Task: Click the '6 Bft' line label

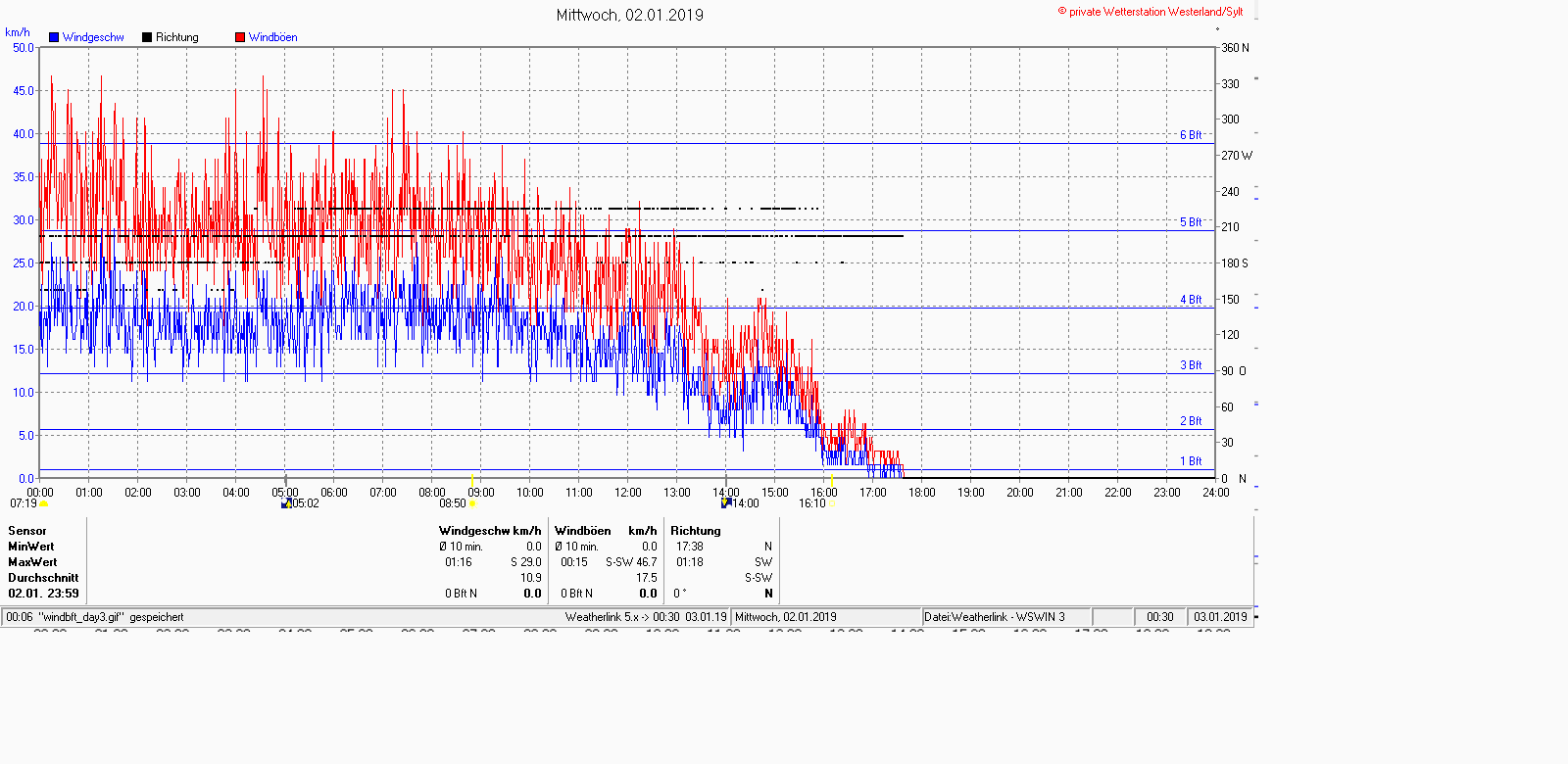Action: point(1191,135)
